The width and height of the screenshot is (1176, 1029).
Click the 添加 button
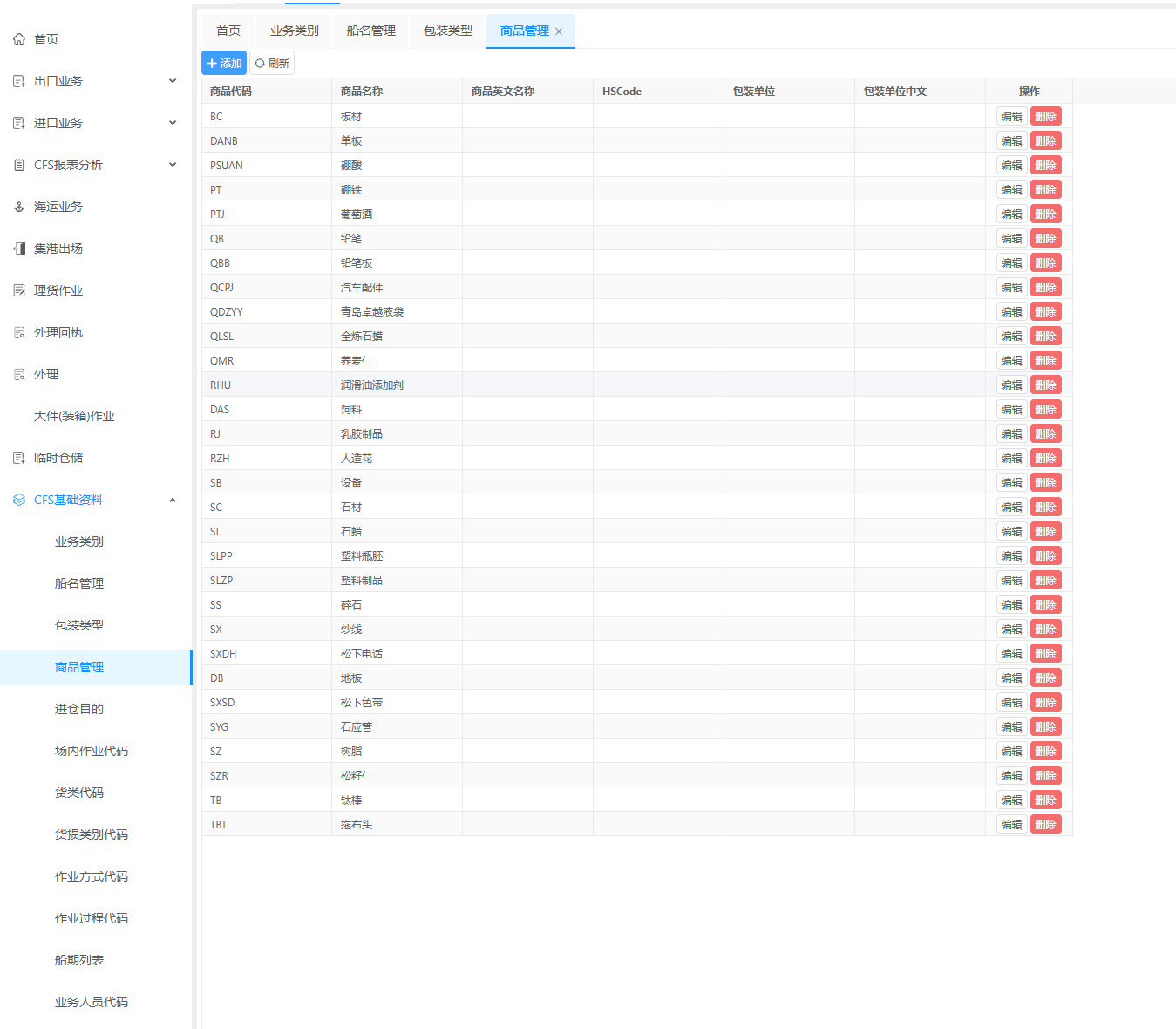point(224,63)
